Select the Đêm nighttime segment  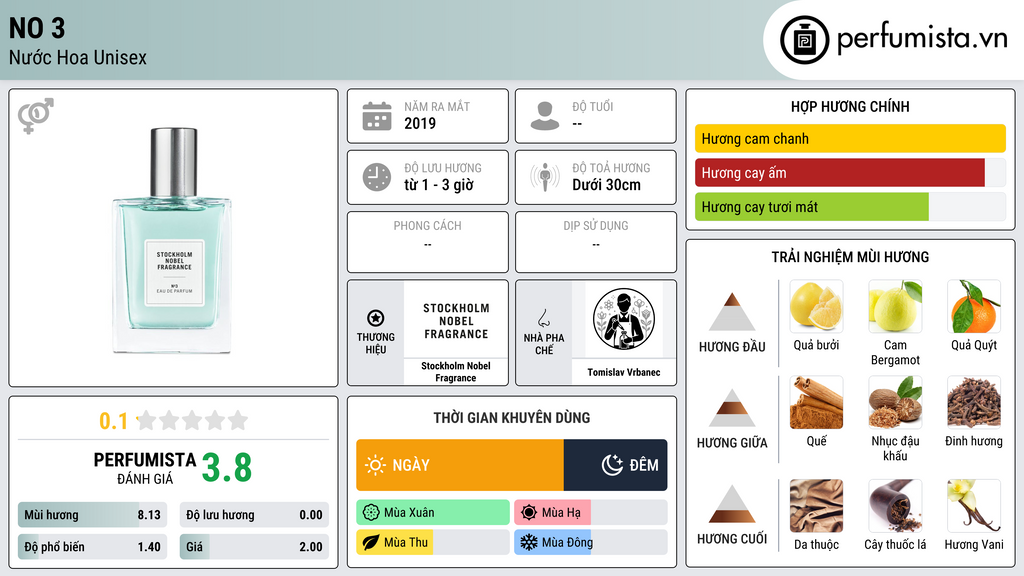coord(616,465)
